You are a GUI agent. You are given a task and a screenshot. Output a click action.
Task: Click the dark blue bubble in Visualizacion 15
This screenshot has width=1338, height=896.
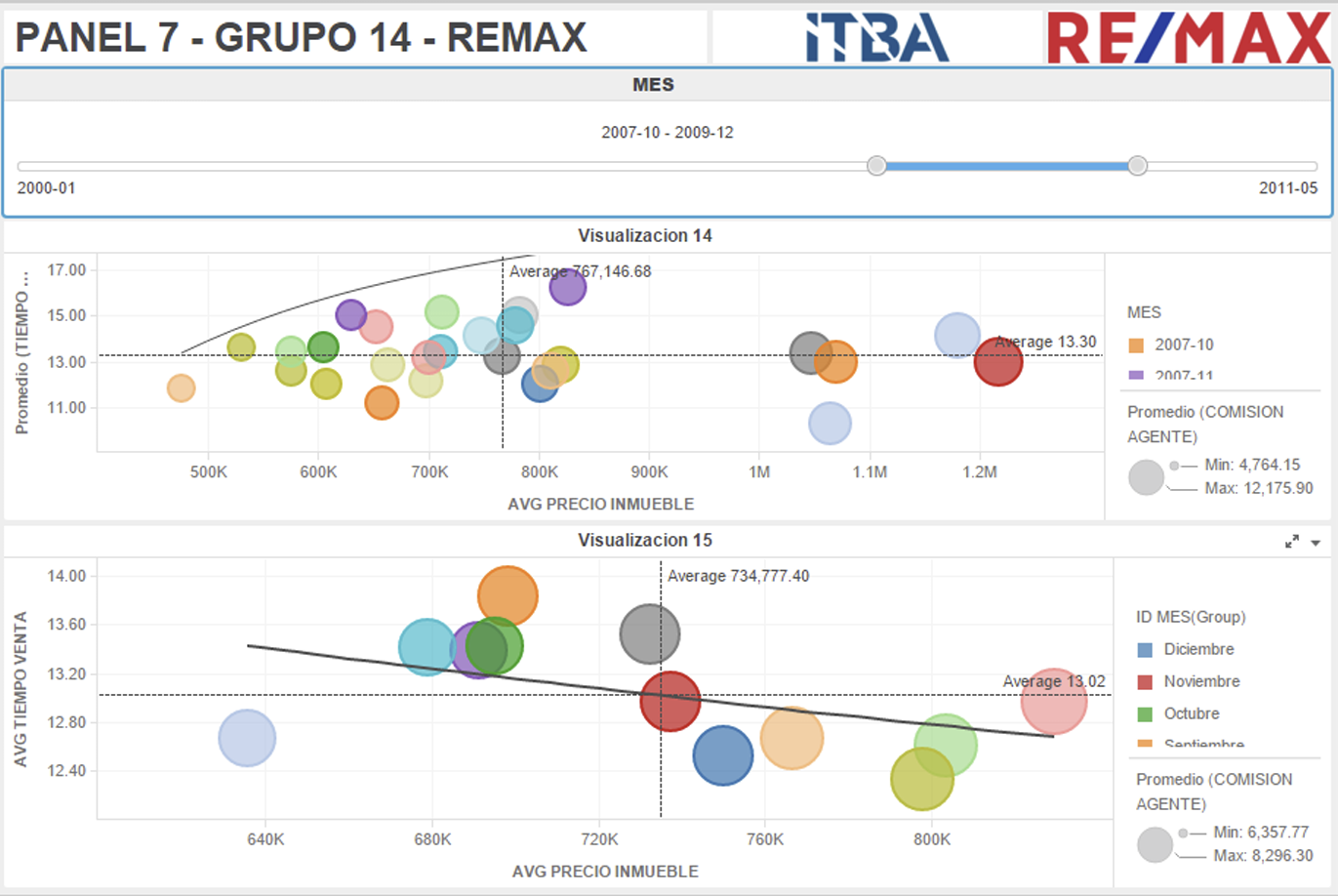[723, 755]
